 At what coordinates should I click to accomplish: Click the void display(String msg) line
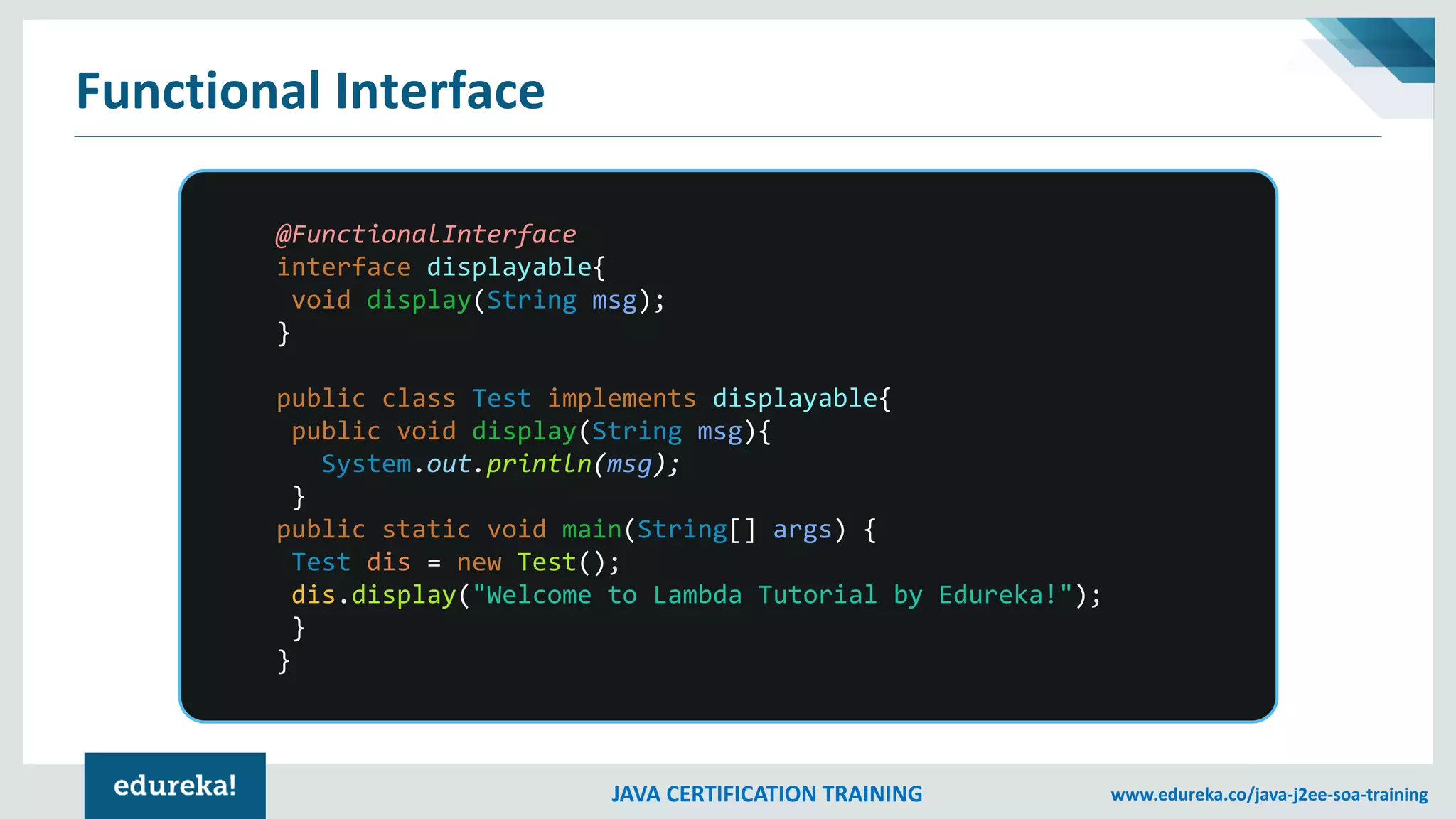478,300
